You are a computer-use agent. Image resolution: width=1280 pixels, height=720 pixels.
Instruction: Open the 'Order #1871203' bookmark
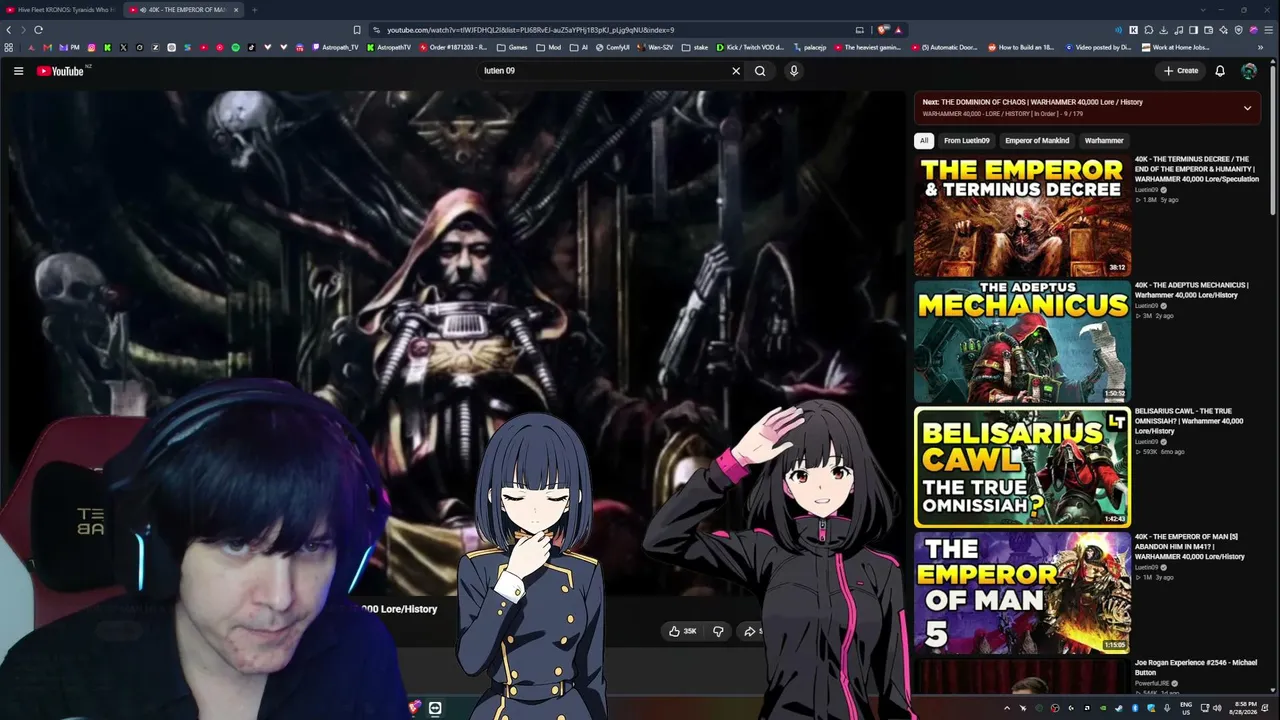[x=453, y=47]
